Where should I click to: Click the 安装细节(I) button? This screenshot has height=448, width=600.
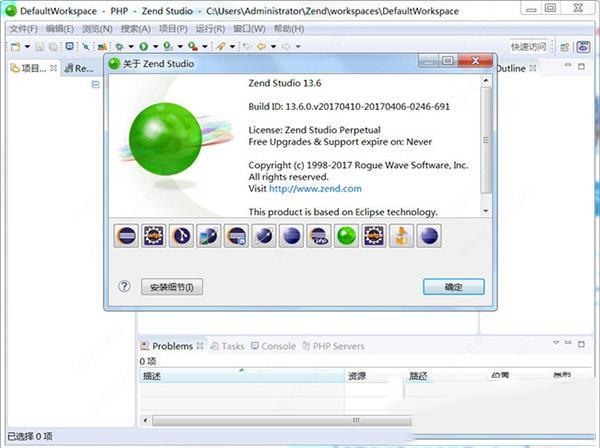point(172,287)
